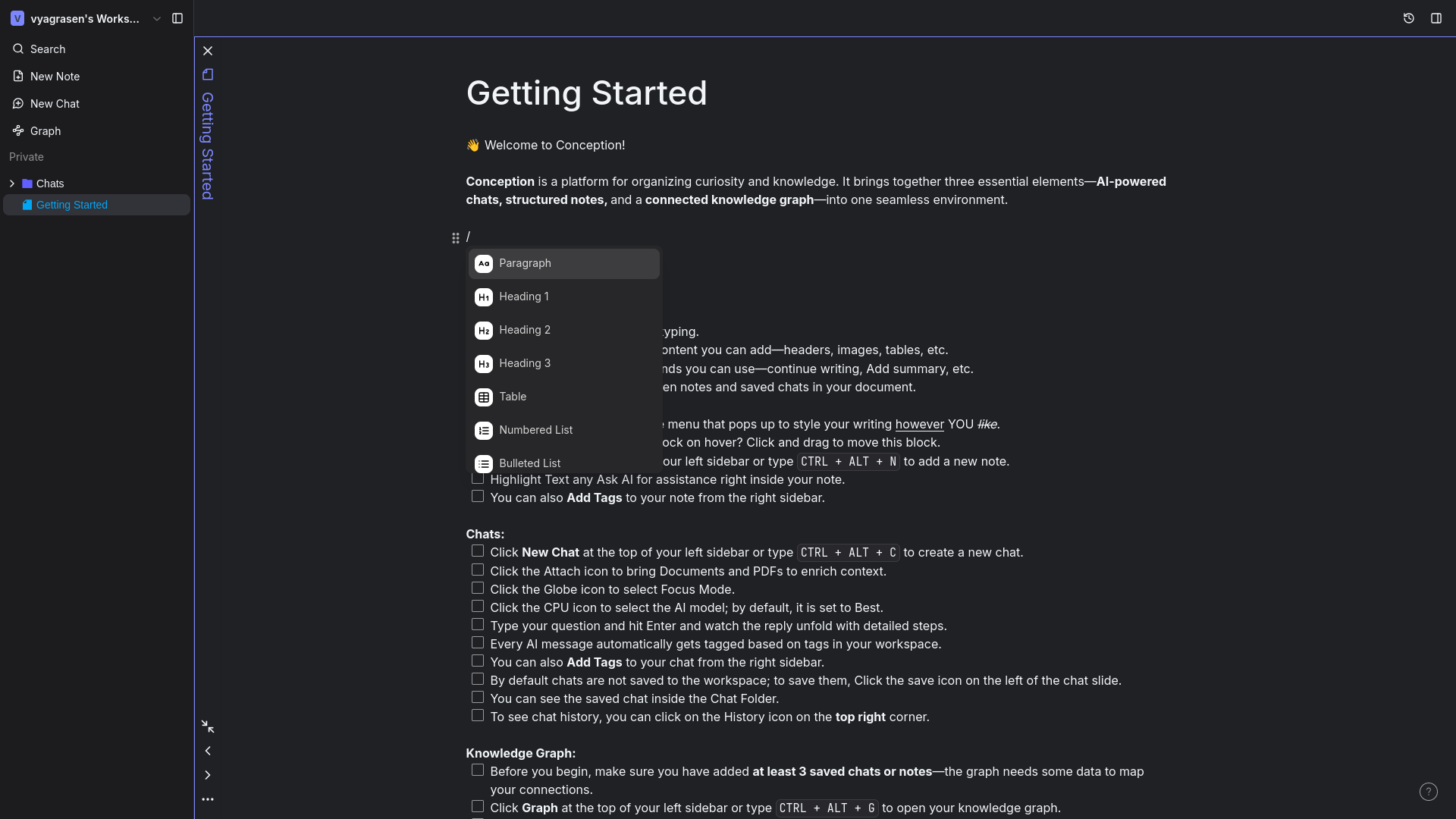Image resolution: width=1456 pixels, height=819 pixels.
Task: Click the help question mark icon
Action: click(1428, 792)
